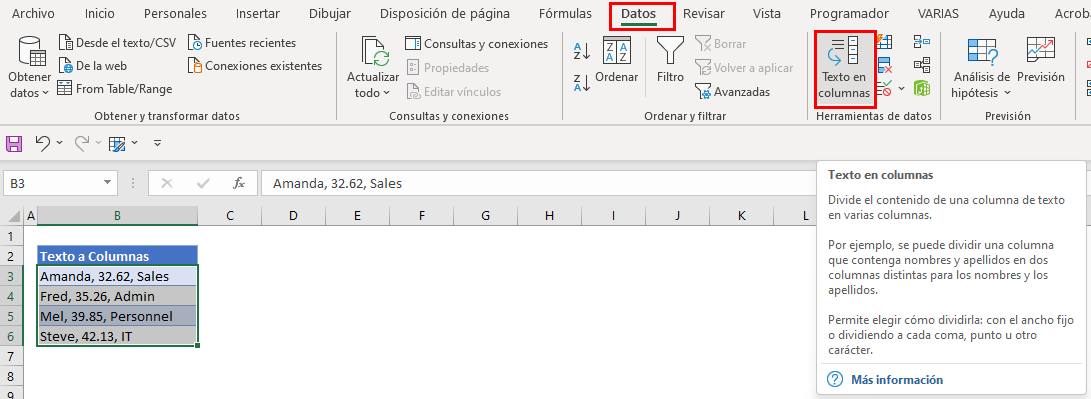
Task: Select row 7 header
Action: pos(10,356)
